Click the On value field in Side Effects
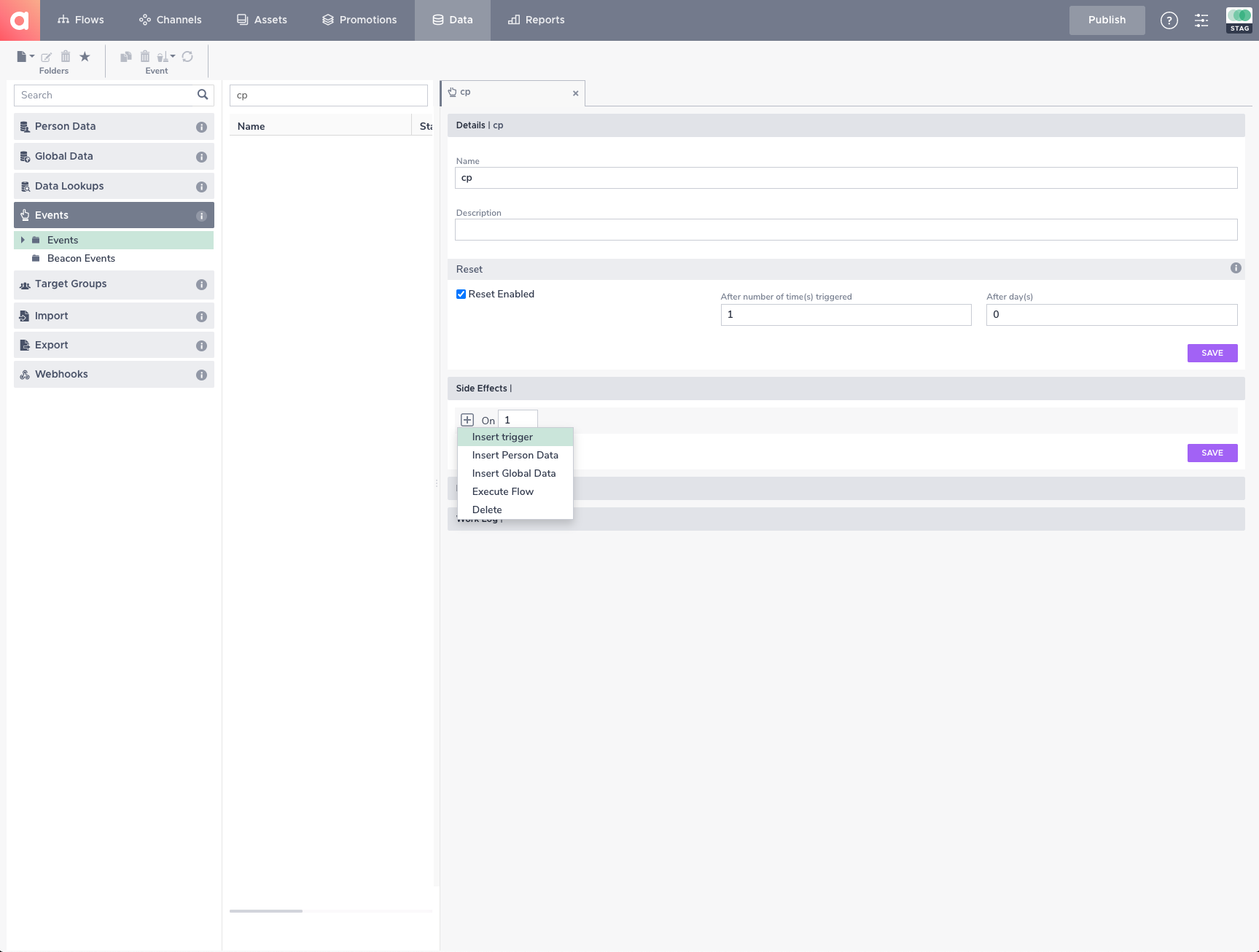The image size is (1259, 952). [518, 420]
